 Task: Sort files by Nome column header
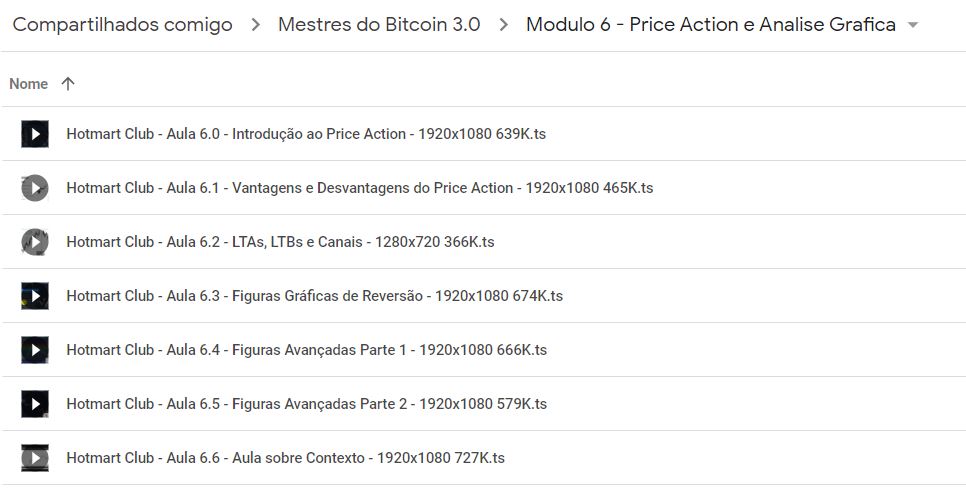(x=29, y=84)
